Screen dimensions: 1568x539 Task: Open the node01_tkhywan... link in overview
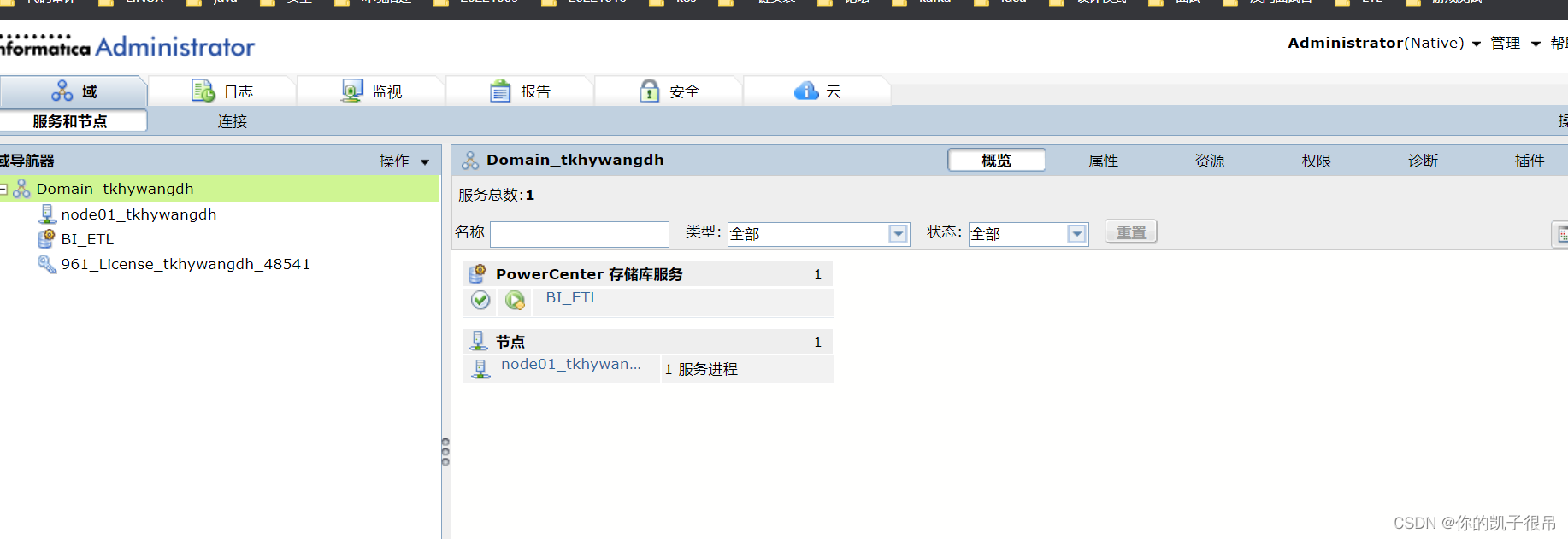click(x=571, y=364)
